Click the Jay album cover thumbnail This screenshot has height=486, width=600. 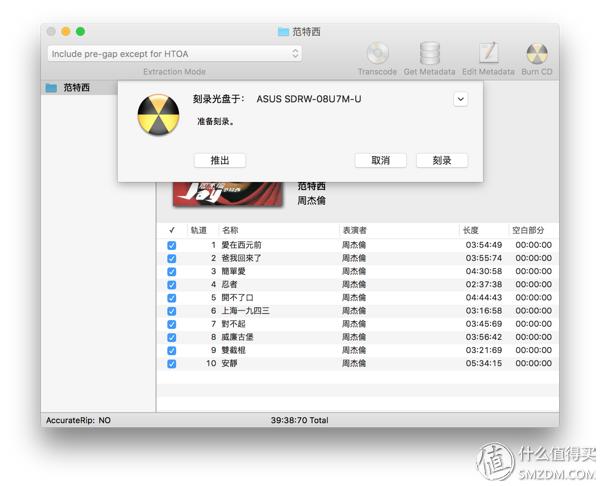(228, 194)
